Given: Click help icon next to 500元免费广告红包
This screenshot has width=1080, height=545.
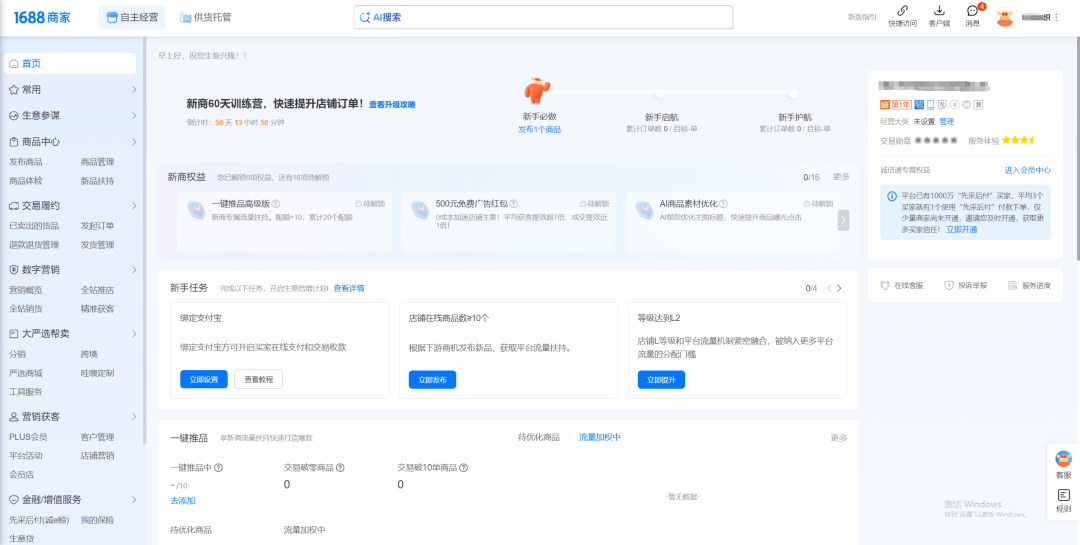Looking at the screenshot, I should tap(514, 204).
